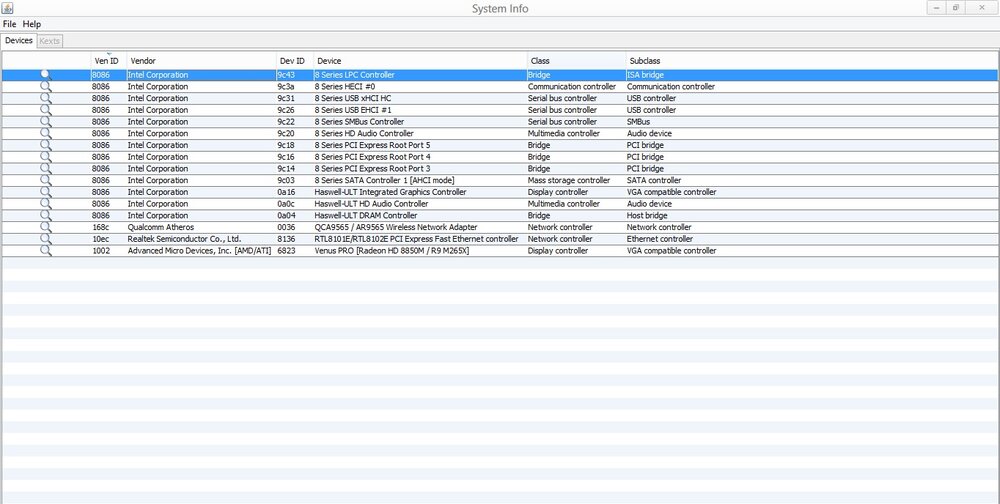This screenshot has height=504, width=1000.
Task: Click magnifier icon on Qualcomm Atheros row
Action: point(45,227)
